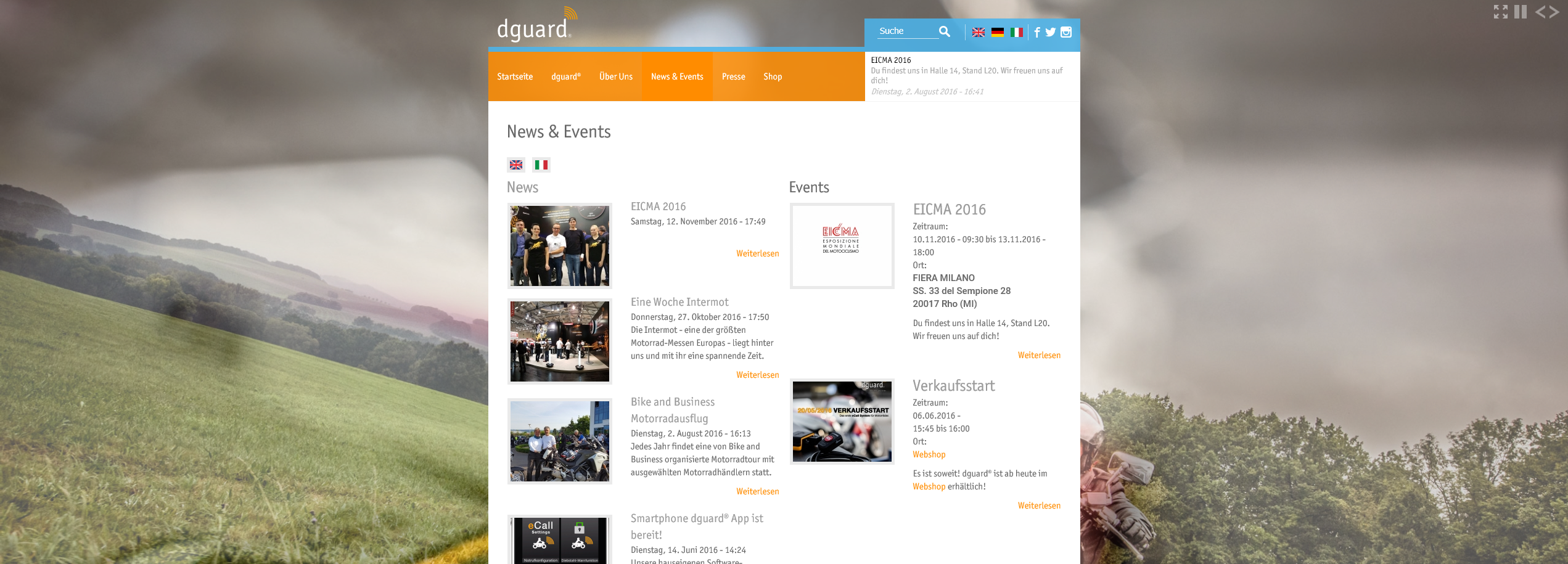Open Bike and Business Motorradausflug title
The image size is (1568, 564).
[x=673, y=410]
